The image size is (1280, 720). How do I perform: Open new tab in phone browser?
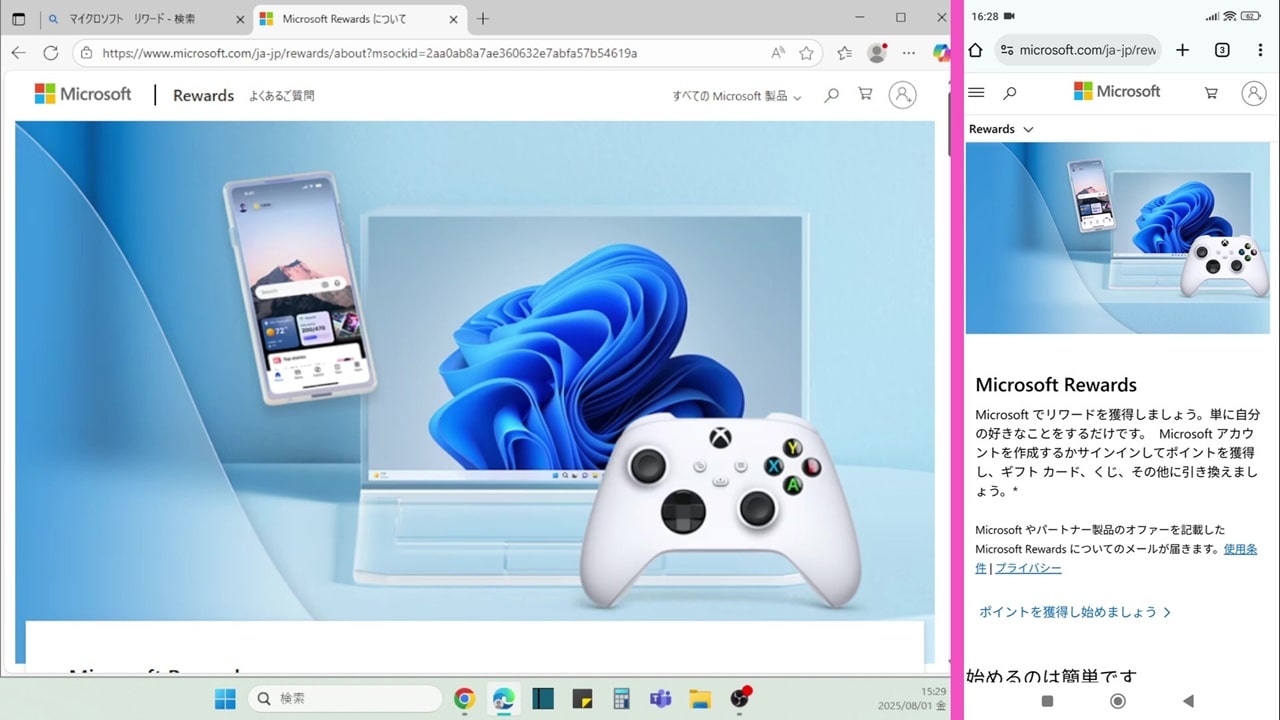pos(1182,50)
